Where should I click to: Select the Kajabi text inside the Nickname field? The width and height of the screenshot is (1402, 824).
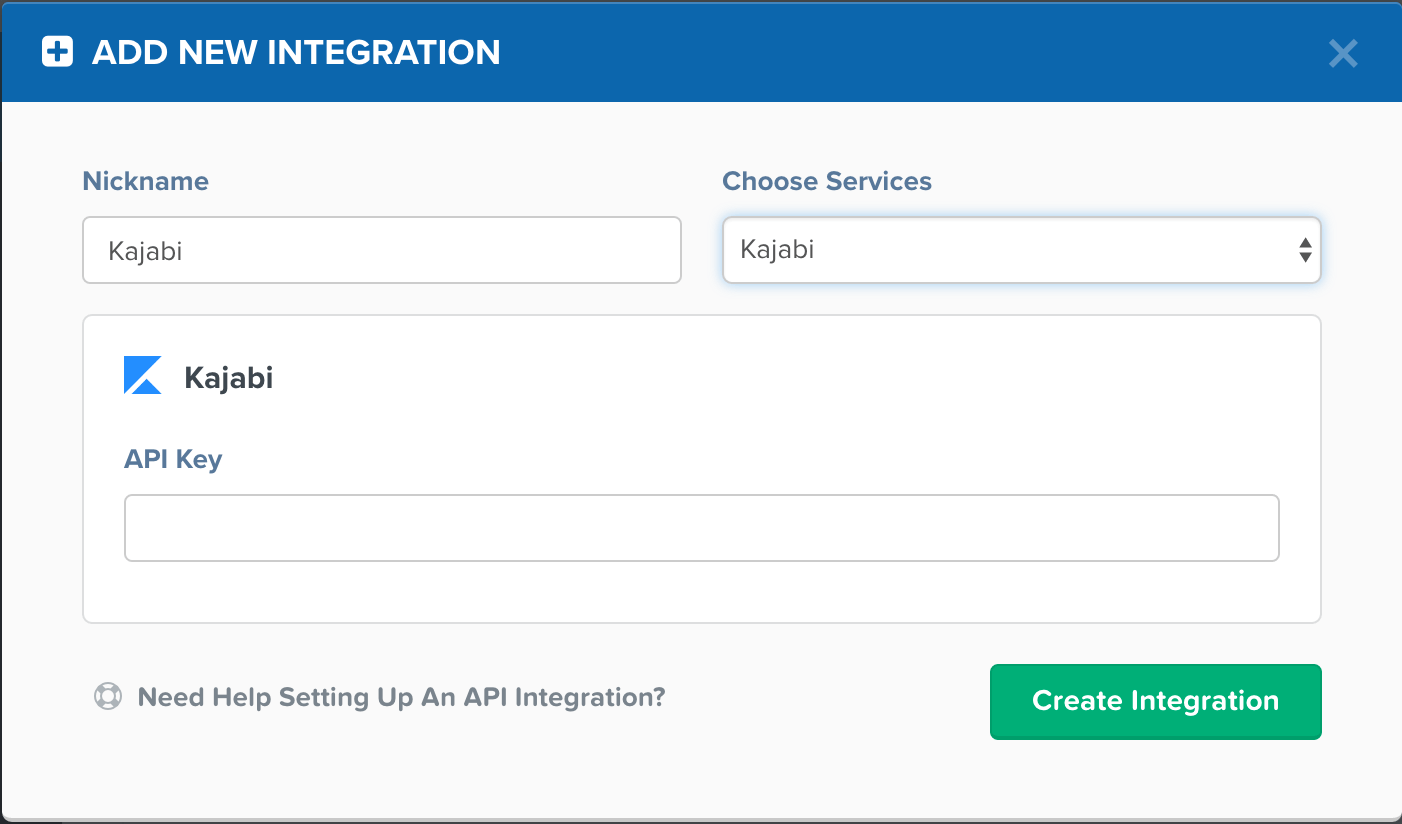(x=146, y=250)
